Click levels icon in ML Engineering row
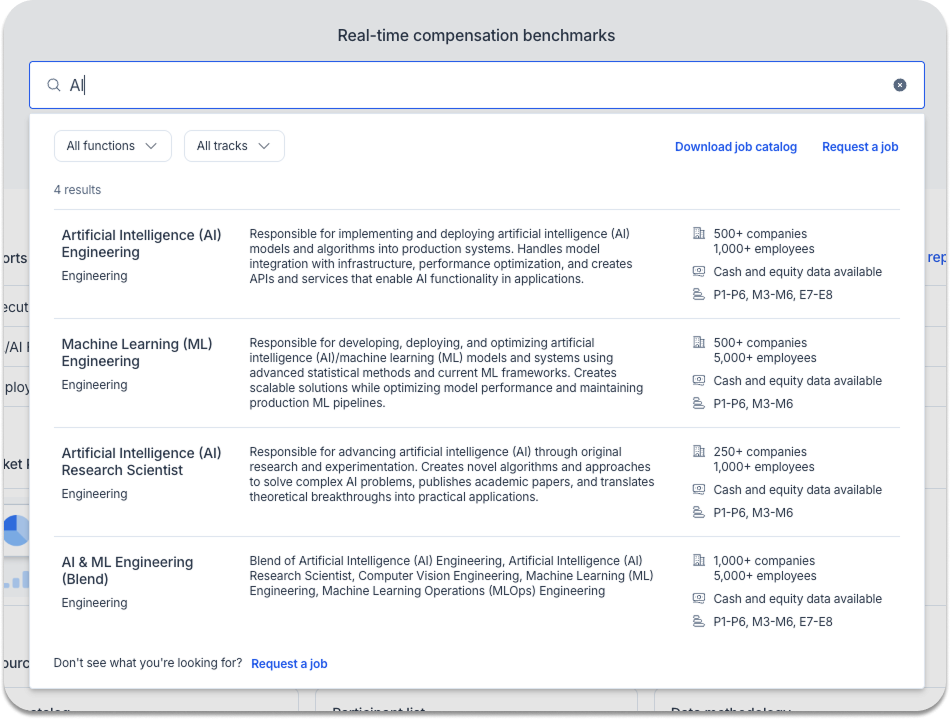The height and width of the screenshot is (719, 950). click(699, 403)
